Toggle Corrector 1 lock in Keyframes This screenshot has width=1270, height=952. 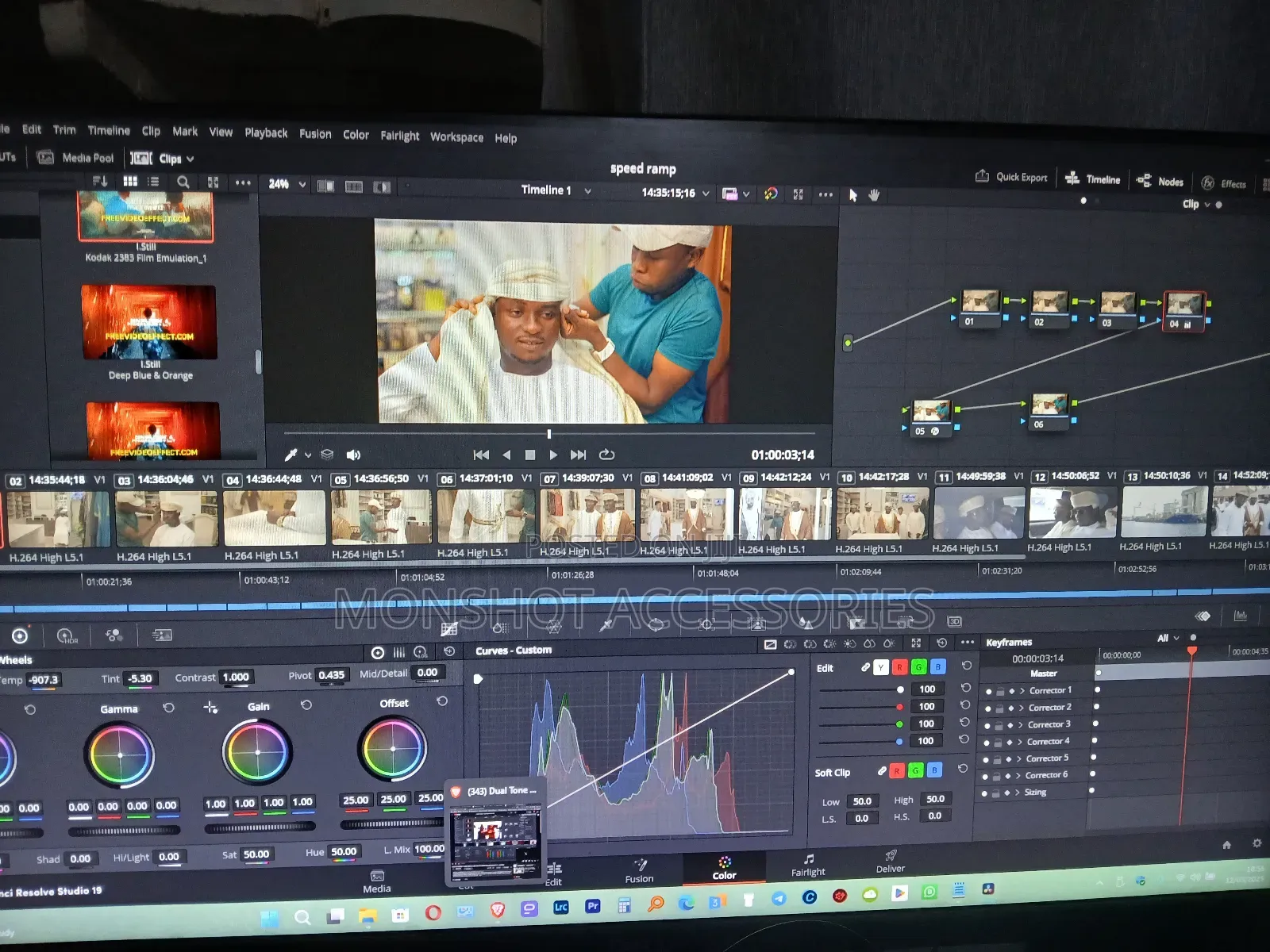tap(1000, 692)
